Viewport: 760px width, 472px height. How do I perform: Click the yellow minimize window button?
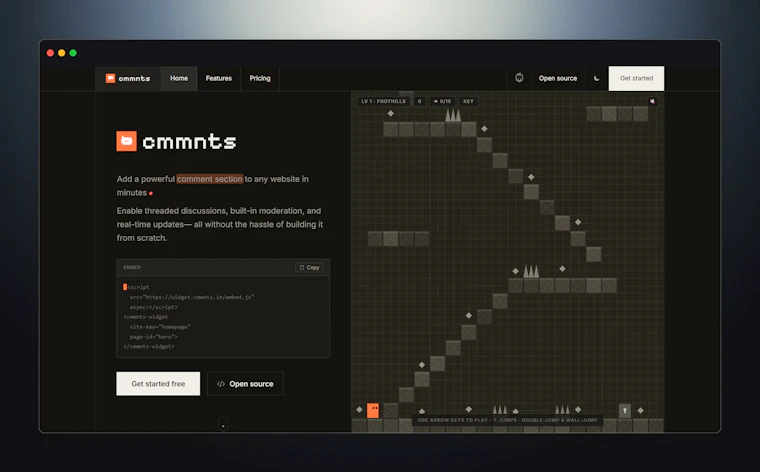[x=62, y=53]
